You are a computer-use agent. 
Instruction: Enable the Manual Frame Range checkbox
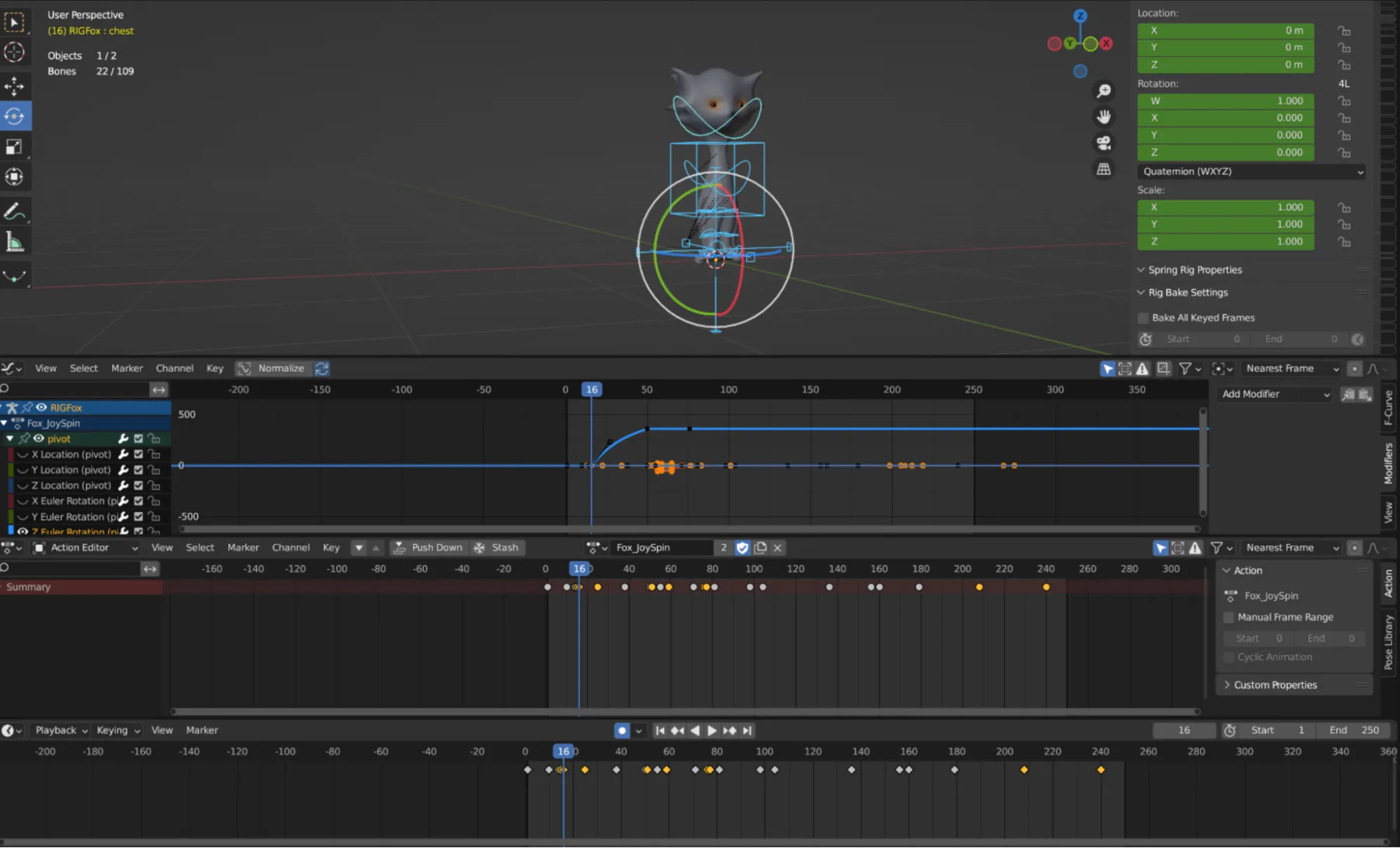(1228, 617)
